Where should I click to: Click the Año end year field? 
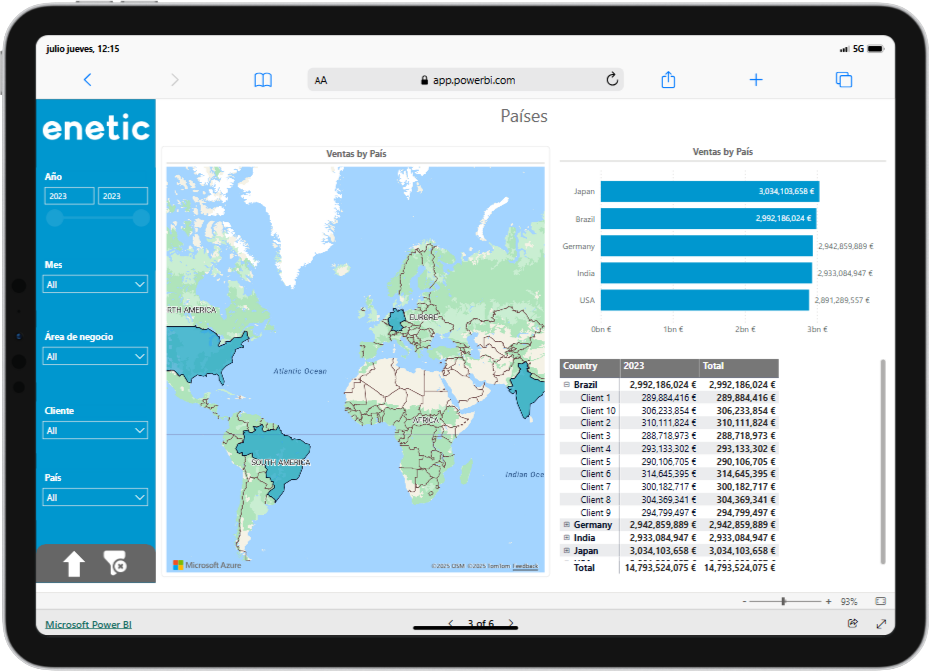click(x=123, y=196)
